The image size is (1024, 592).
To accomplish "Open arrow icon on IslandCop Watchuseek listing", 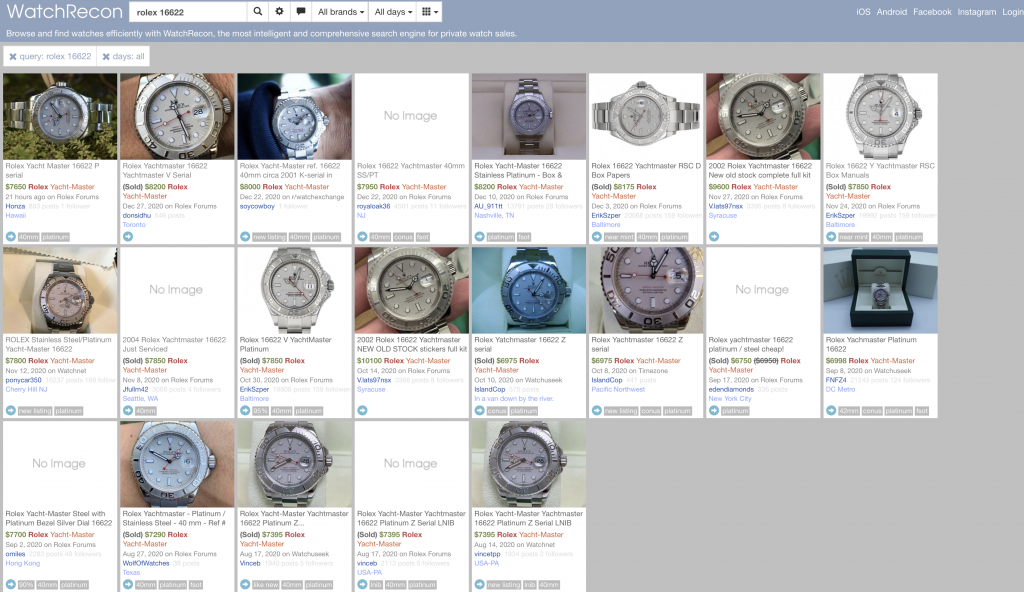I will pyautogui.click(x=479, y=410).
